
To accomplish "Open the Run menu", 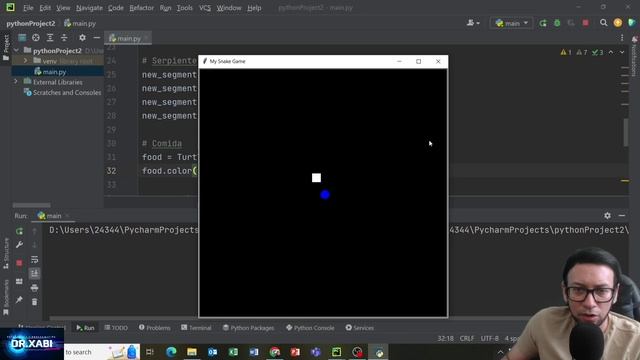I will [165, 8].
